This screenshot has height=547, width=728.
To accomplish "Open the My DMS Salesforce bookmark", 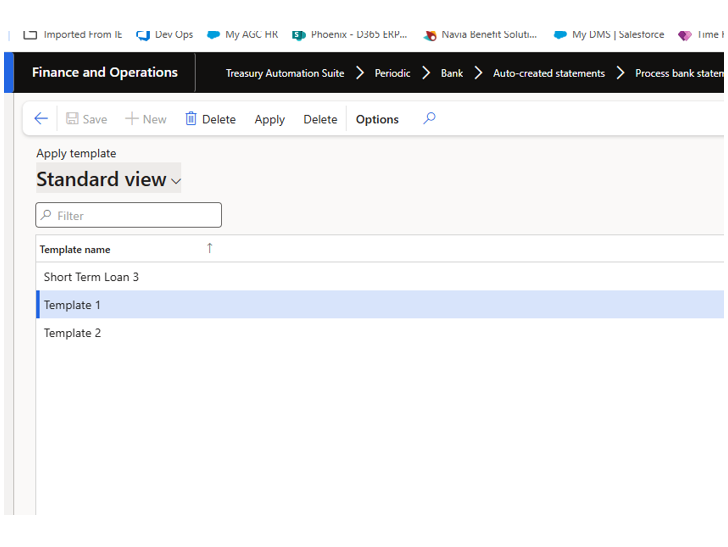I will tap(609, 34).
